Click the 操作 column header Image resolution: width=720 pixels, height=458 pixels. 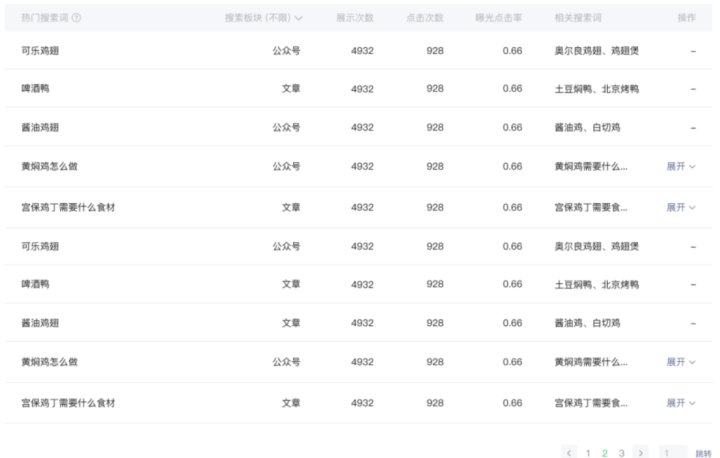pos(686,18)
